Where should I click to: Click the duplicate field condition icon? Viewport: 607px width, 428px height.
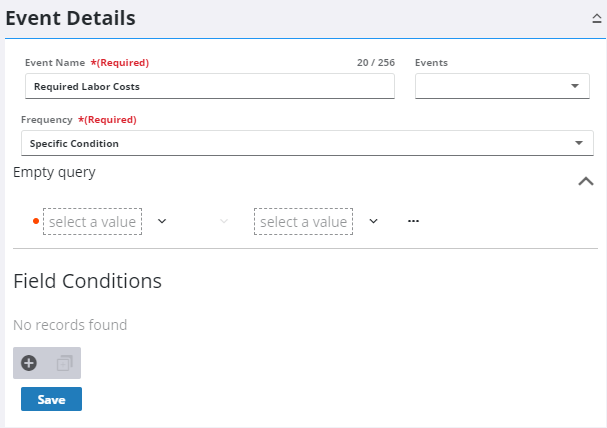coord(64,363)
